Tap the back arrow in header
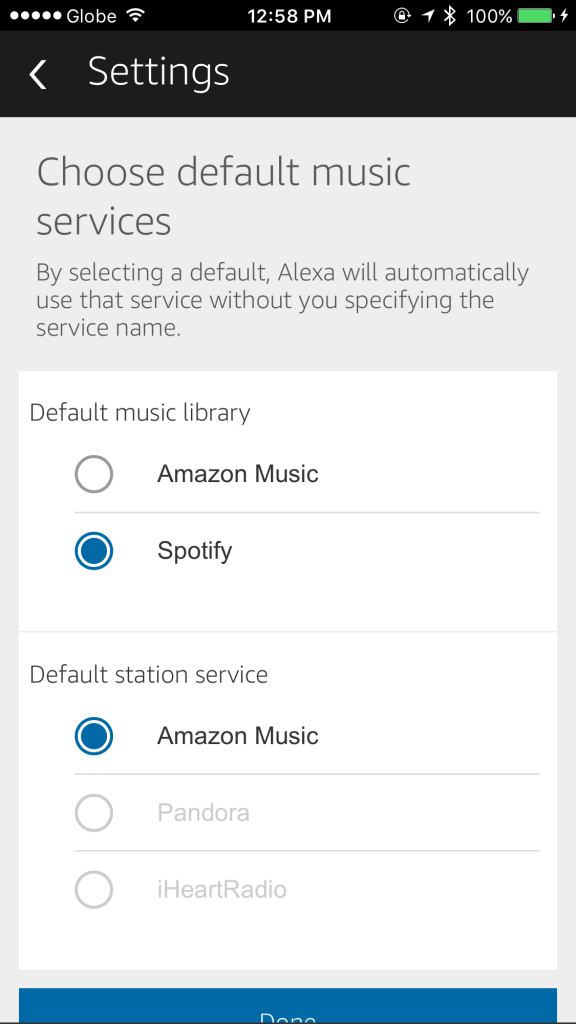 point(38,73)
